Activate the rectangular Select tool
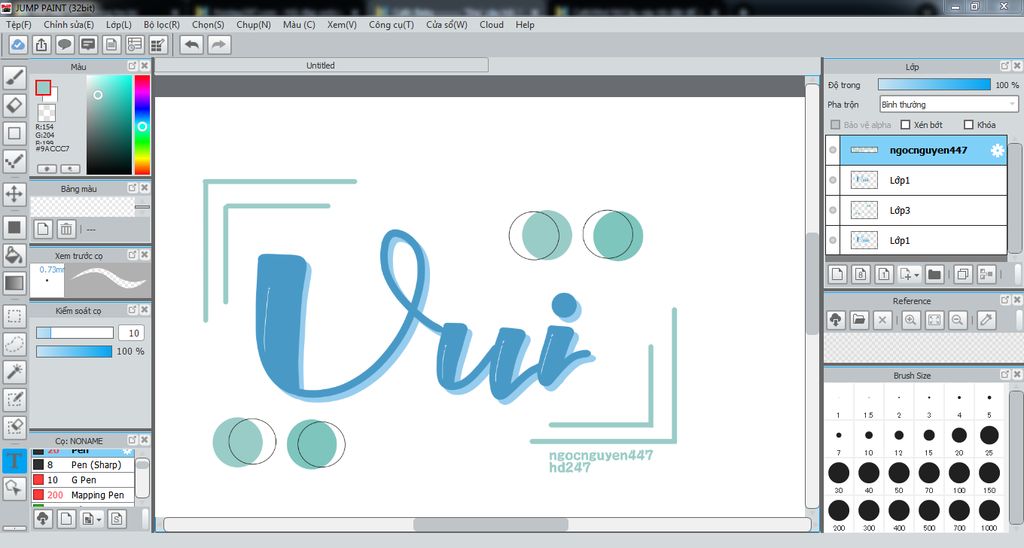Viewport: 1024px width, 548px height. pyautogui.click(x=14, y=316)
